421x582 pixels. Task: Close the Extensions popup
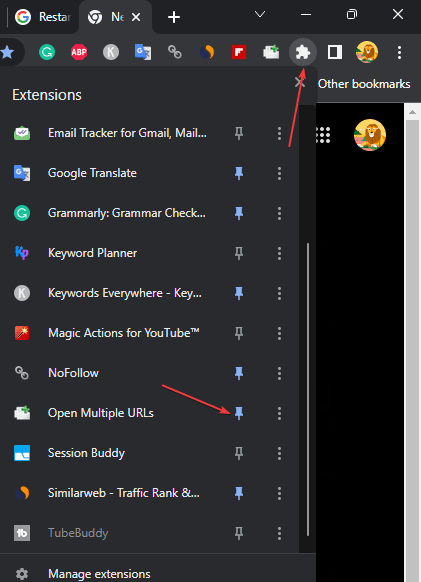tap(299, 82)
